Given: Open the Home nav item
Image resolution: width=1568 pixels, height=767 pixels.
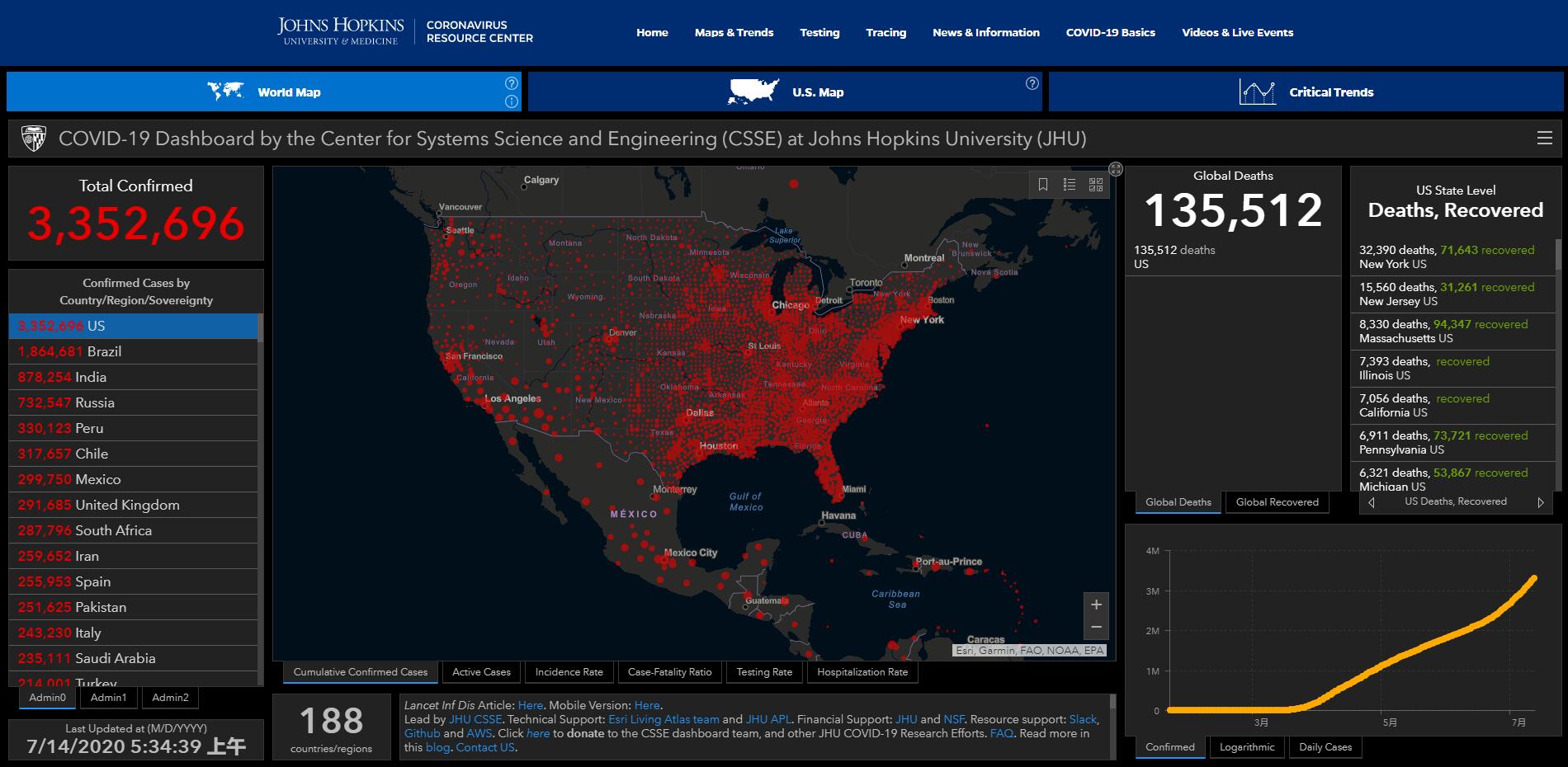Looking at the screenshot, I should point(652,33).
